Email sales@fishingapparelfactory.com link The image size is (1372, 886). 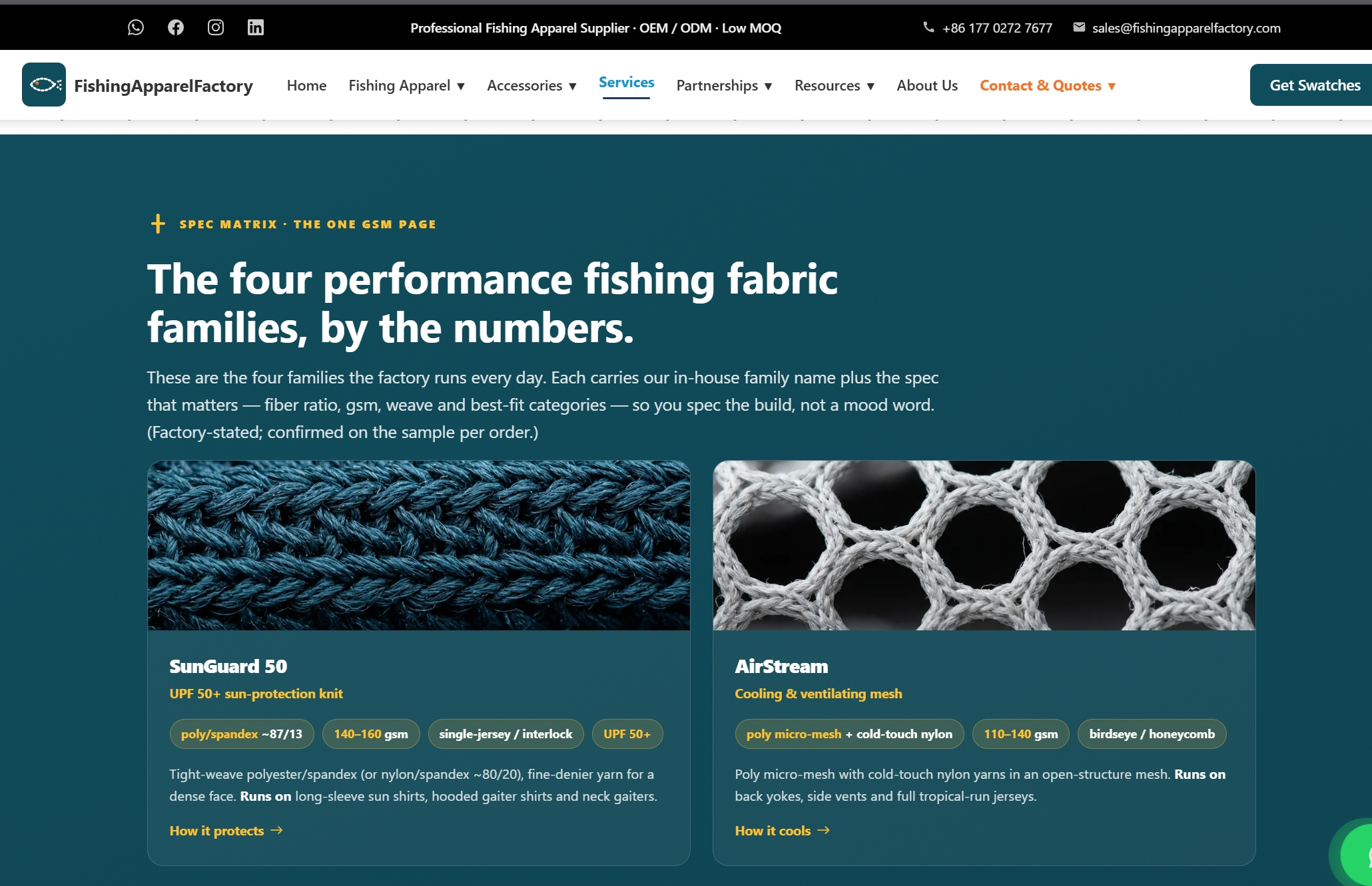1186,28
